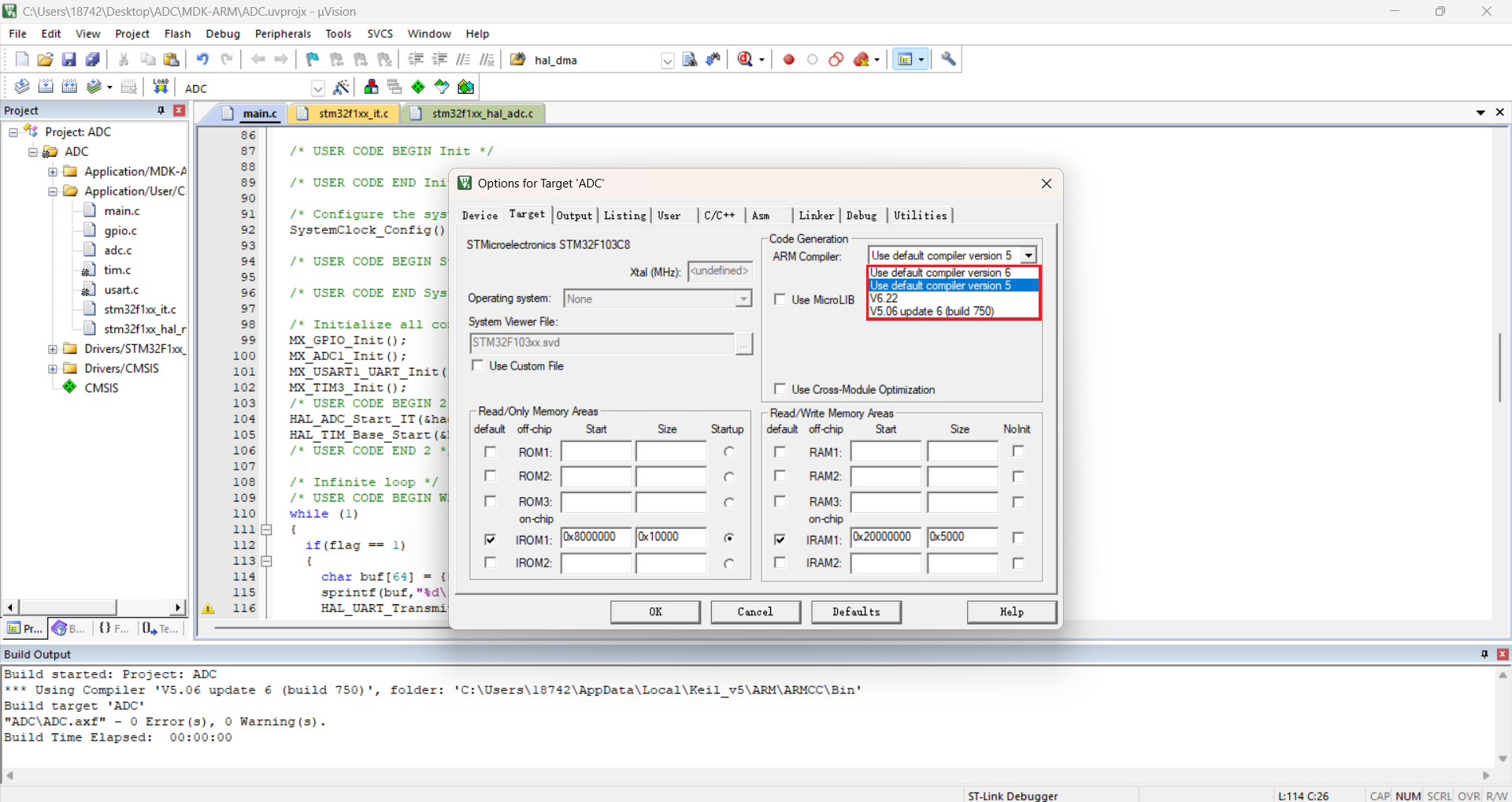Uncheck the IROM1 default checkbox

(x=491, y=540)
